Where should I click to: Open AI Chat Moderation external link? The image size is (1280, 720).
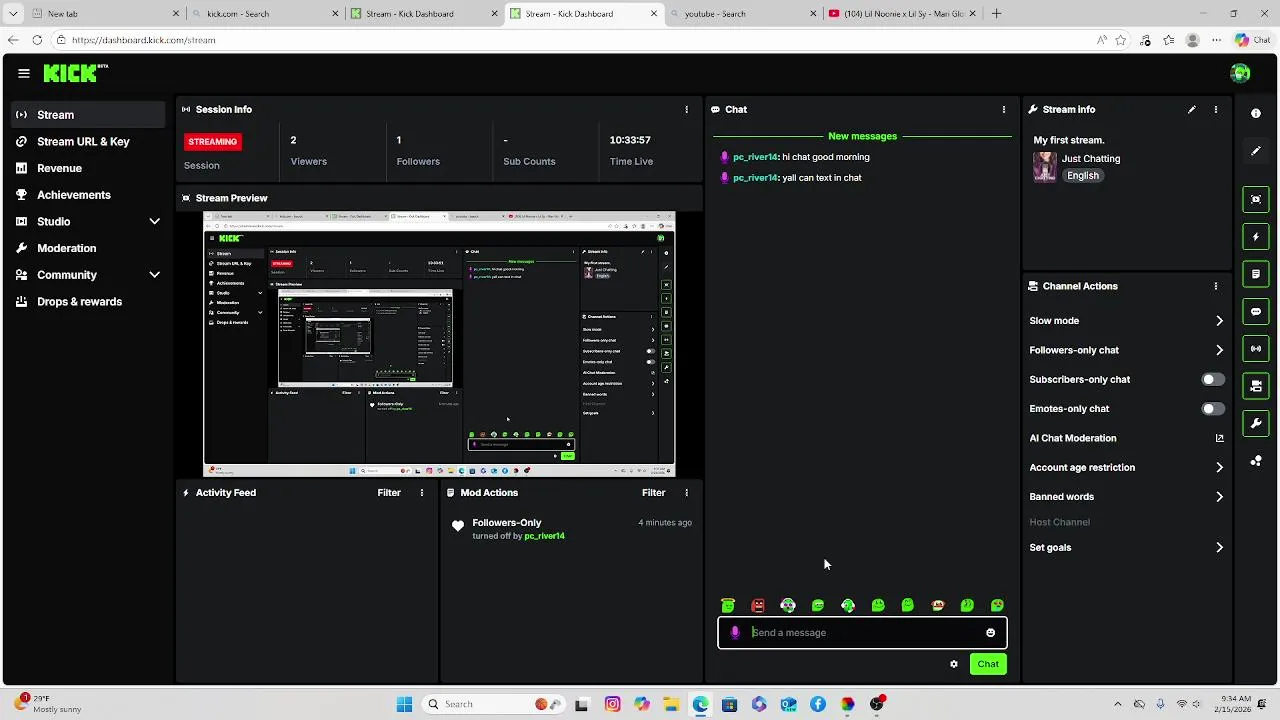point(1219,438)
